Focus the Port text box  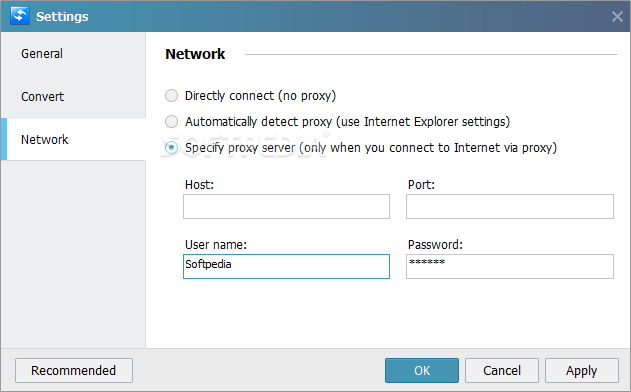point(509,206)
